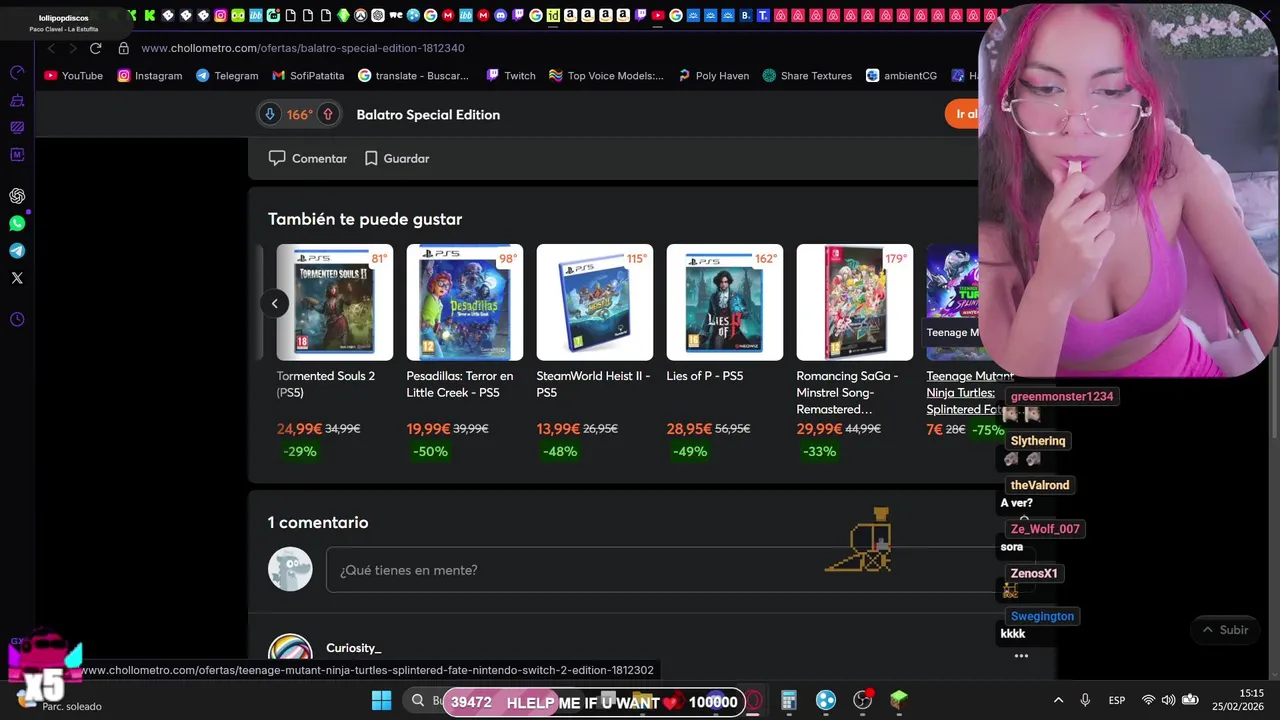This screenshot has width=1280, height=720.
Task: Click the SteamWorld Heist II - PS5 title
Action: tap(593, 384)
